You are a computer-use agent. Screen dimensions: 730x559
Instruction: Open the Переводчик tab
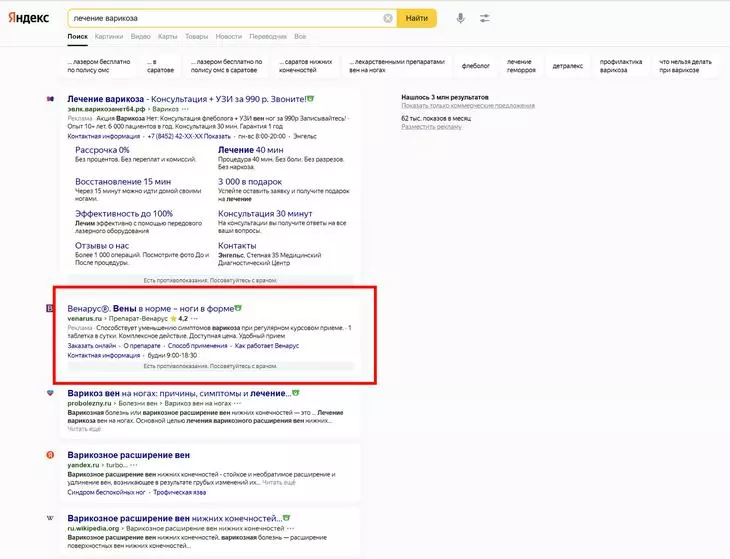(268, 36)
